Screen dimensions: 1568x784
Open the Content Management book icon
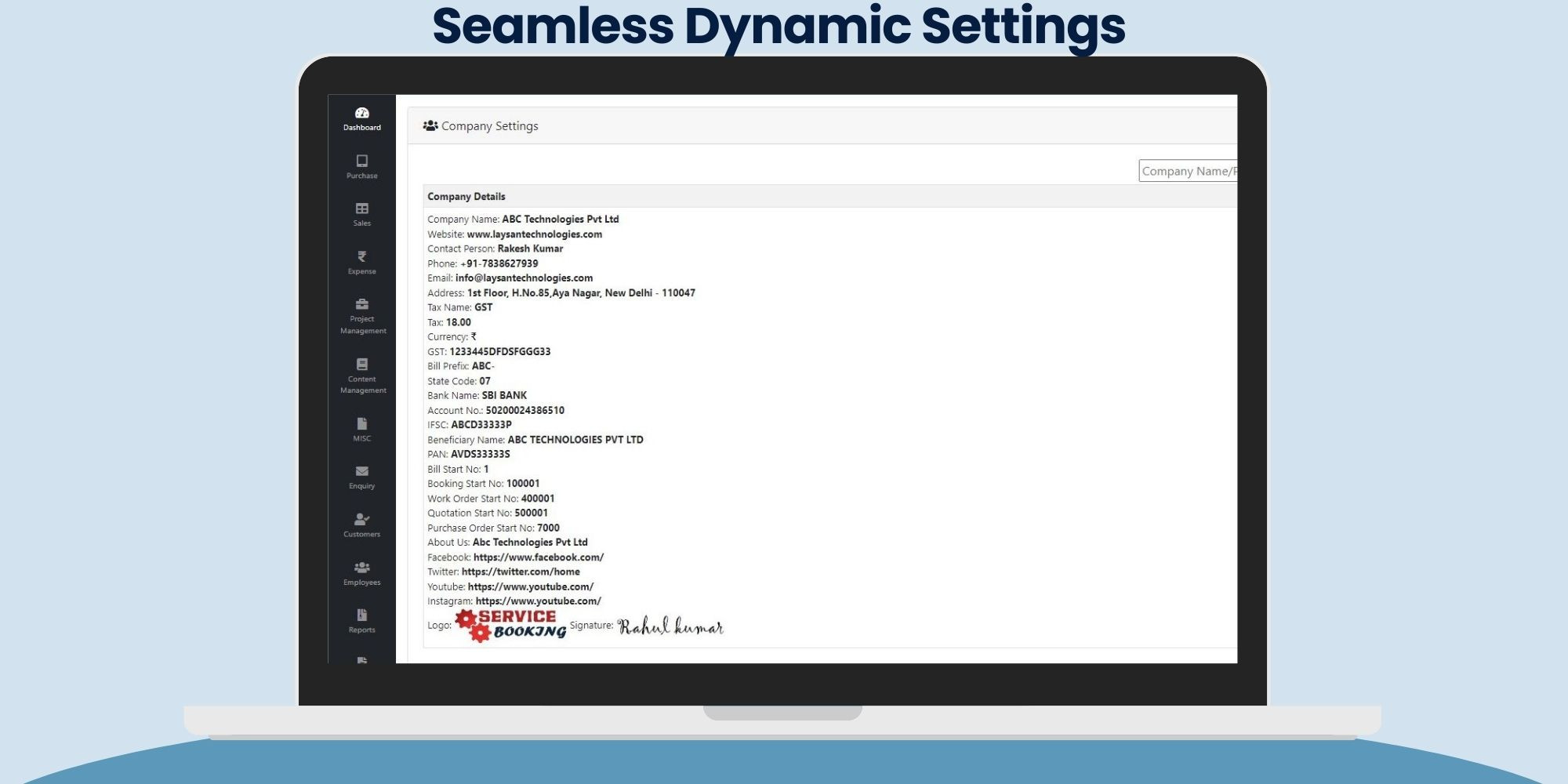coord(361,365)
